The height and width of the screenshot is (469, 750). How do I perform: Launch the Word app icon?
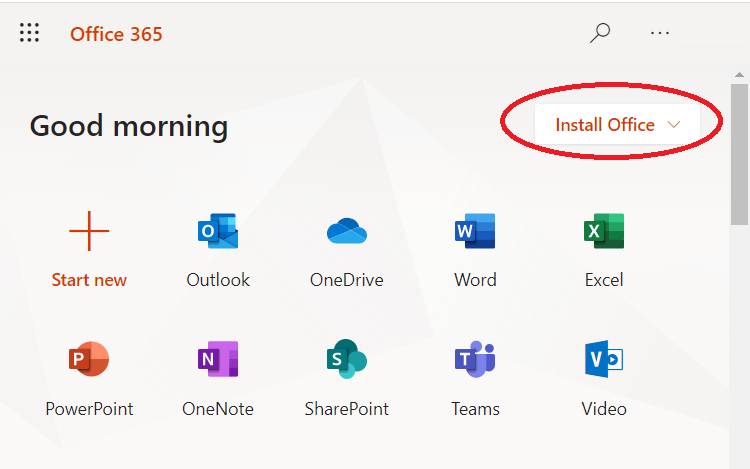click(475, 231)
